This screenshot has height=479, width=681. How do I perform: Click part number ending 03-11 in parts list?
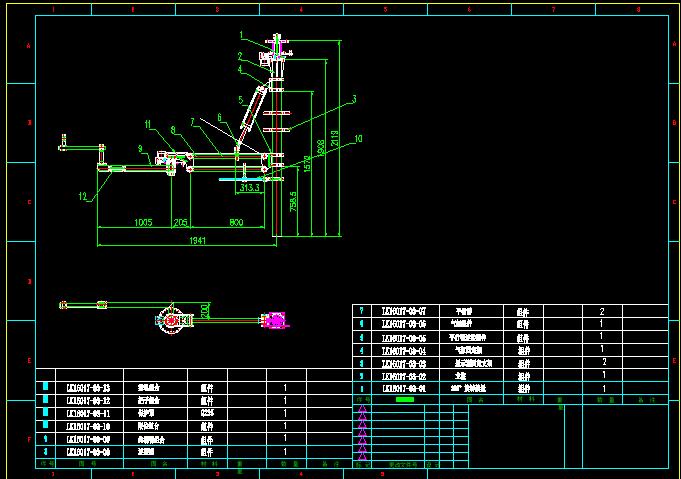(x=88, y=413)
